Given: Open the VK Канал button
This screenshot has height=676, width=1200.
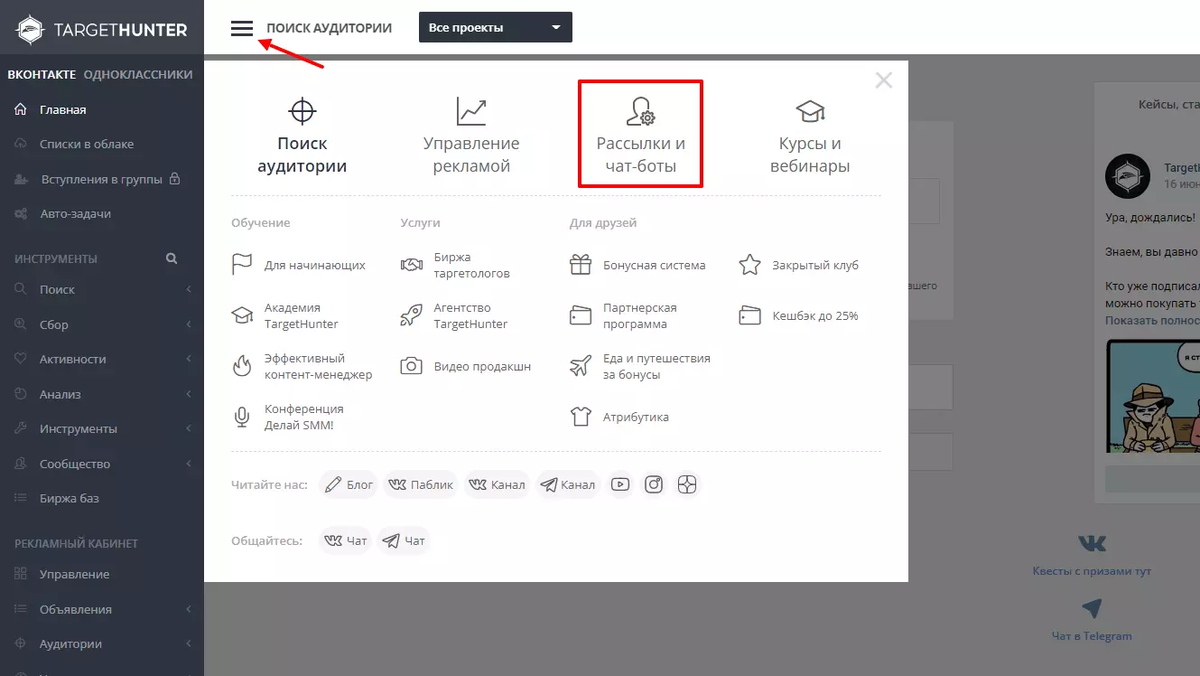Looking at the screenshot, I should 498,484.
